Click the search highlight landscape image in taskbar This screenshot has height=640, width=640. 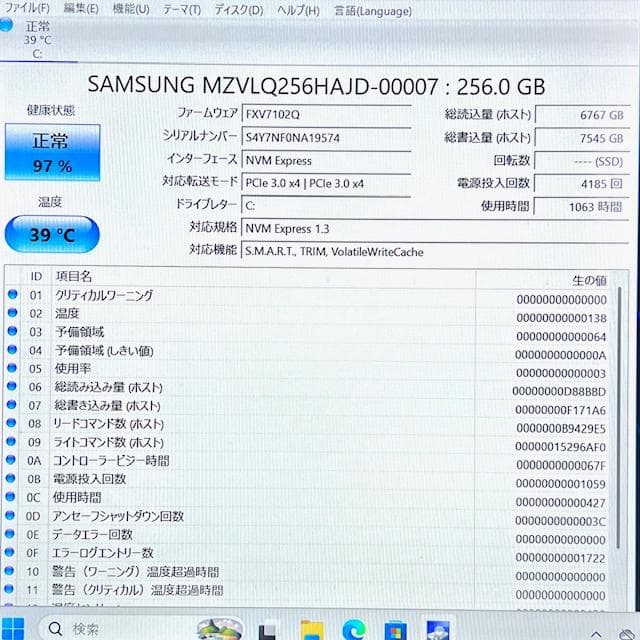pyautogui.click(x=220, y=629)
